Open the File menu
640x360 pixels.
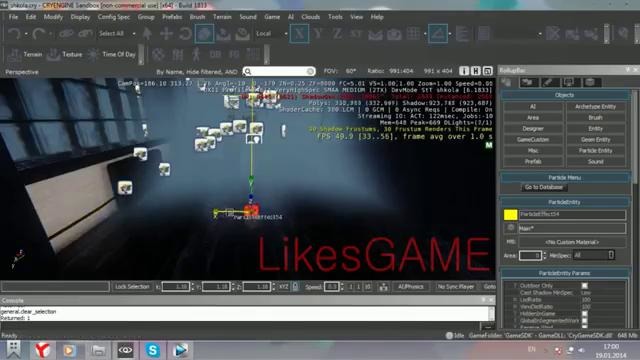coord(13,17)
